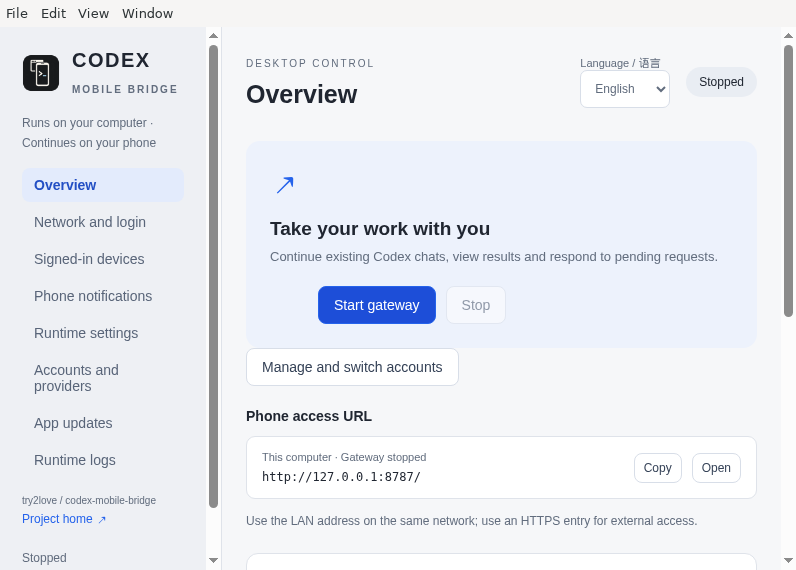Show Runtime logs section
This screenshot has height=570, width=796.
pos(103,460)
